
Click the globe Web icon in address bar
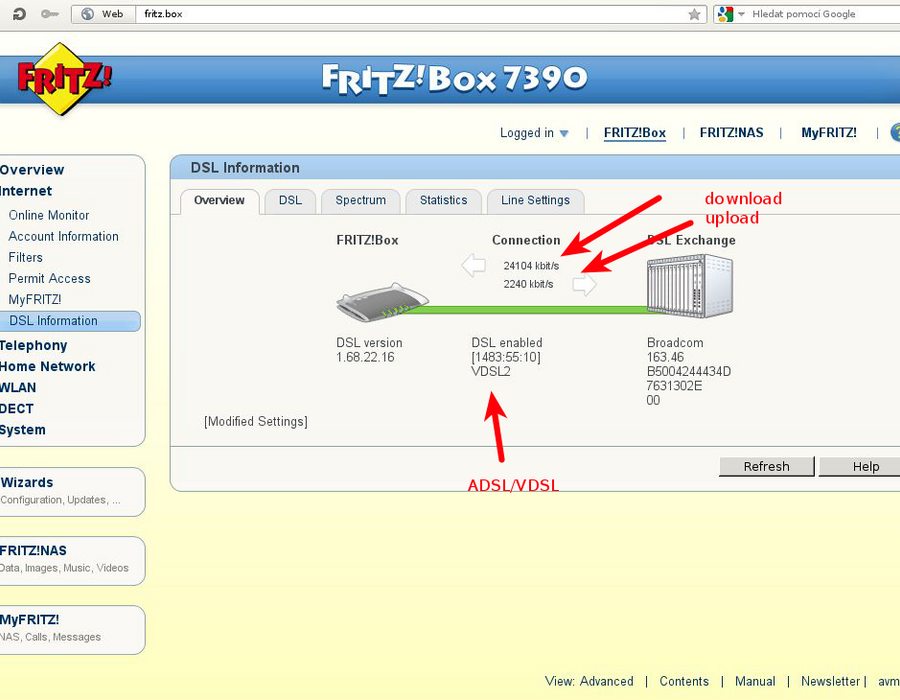click(87, 14)
